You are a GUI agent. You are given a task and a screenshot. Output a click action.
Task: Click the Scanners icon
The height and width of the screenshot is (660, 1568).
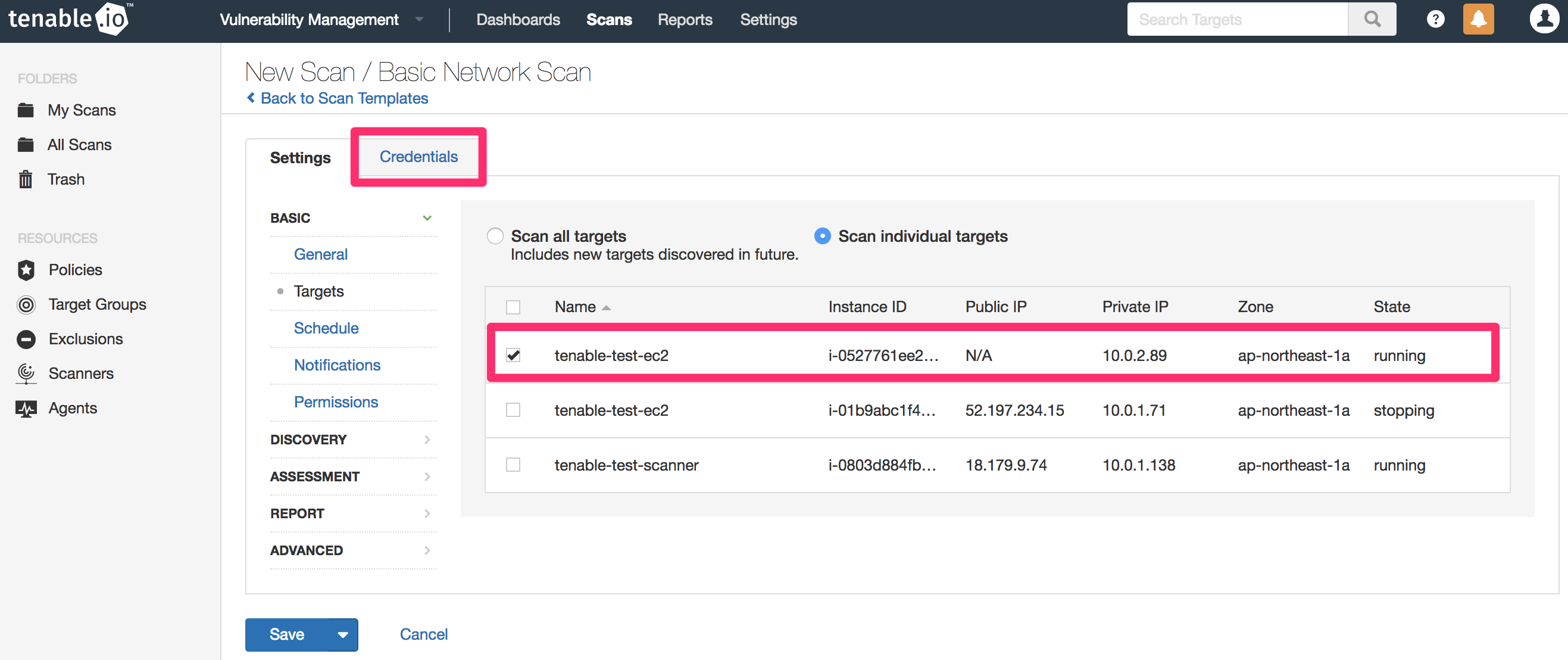click(26, 373)
